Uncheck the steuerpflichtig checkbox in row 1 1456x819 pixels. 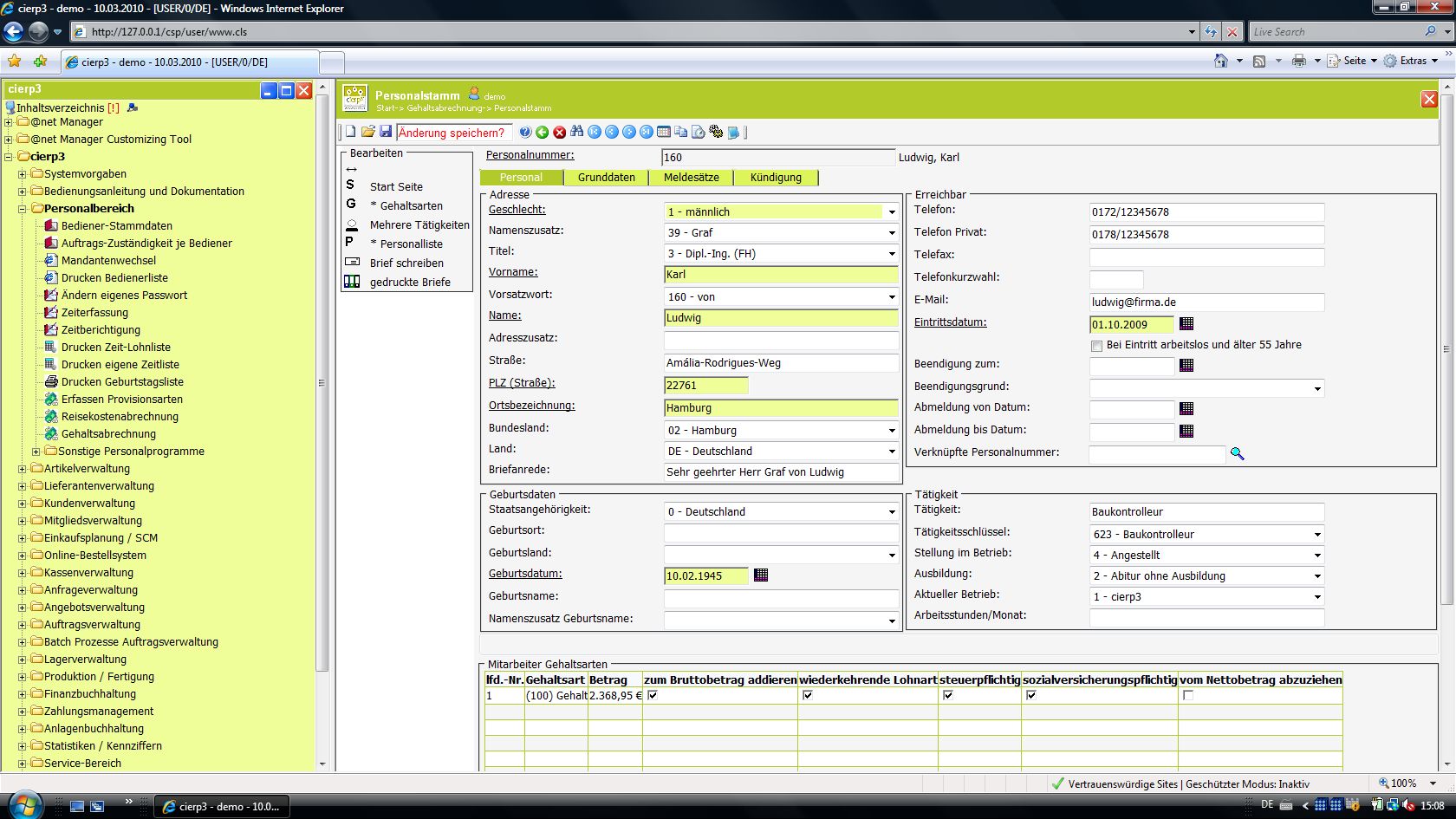coord(948,695)
